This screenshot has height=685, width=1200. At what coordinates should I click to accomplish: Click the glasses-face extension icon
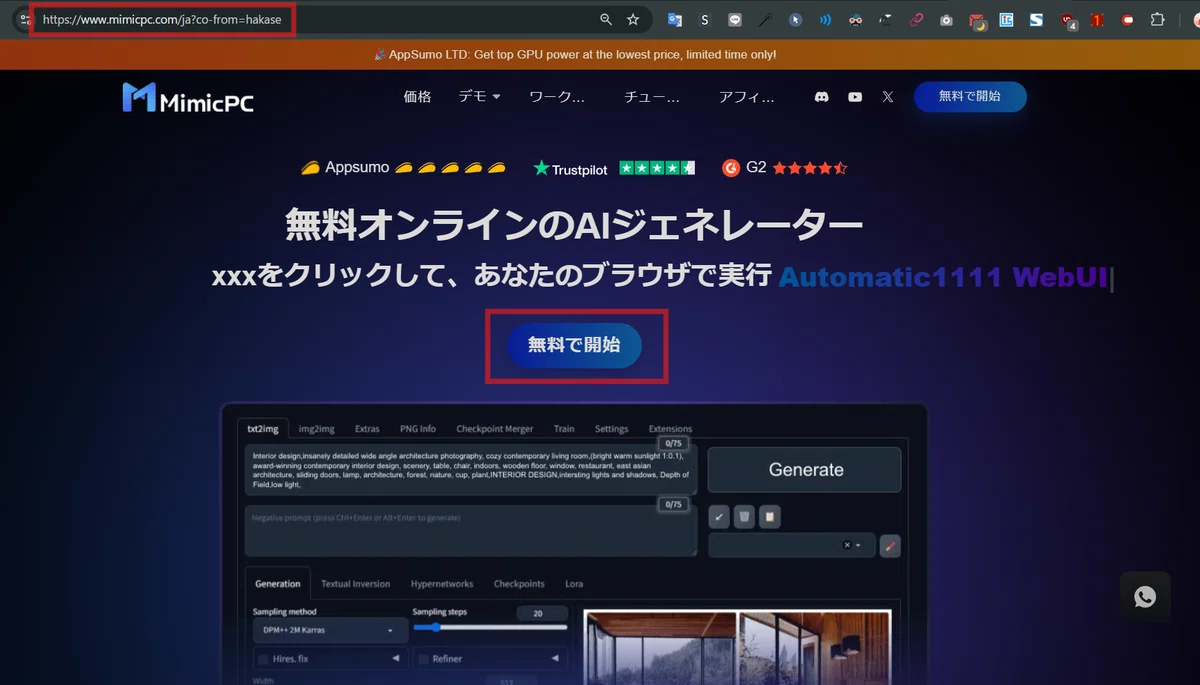click(856, 19)
